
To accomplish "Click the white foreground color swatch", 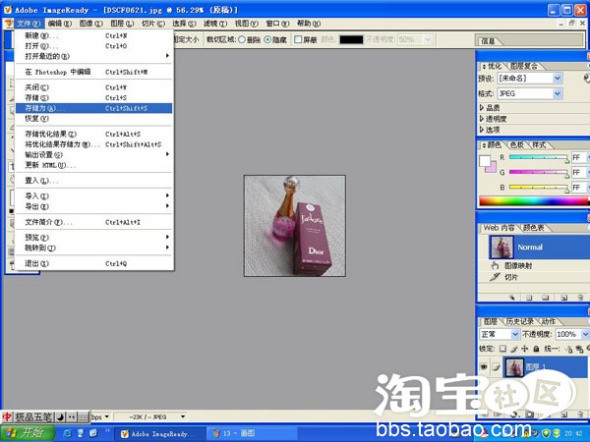I will [485, 161].
